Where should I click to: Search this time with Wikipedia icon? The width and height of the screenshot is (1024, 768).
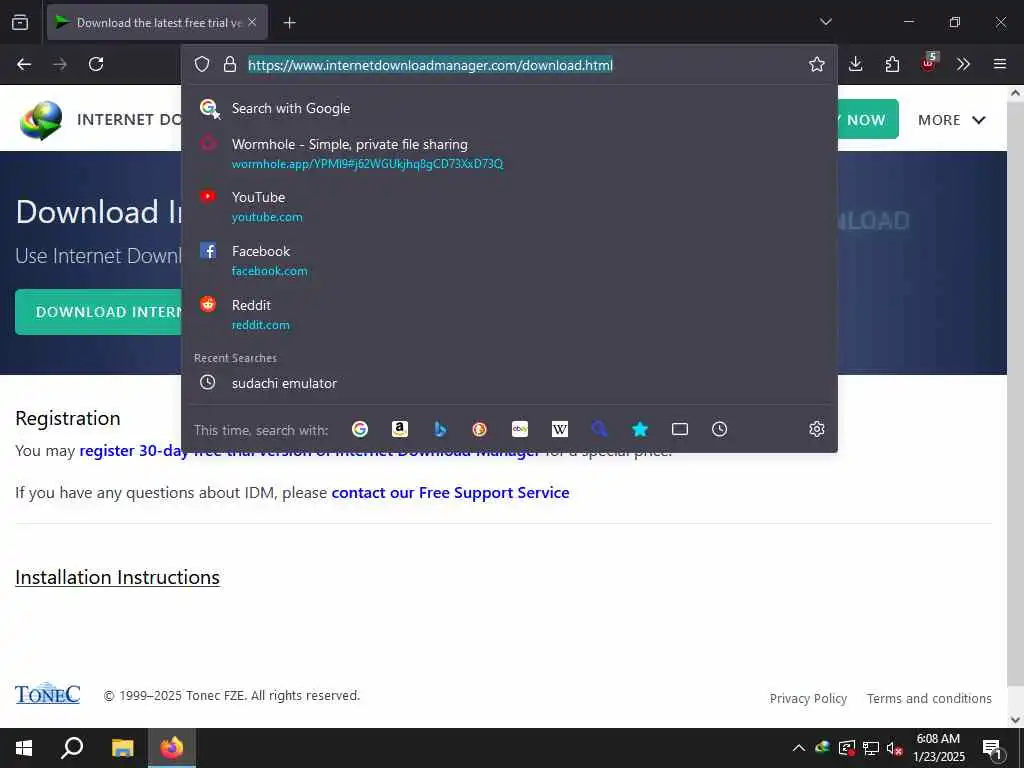[560, 429]
